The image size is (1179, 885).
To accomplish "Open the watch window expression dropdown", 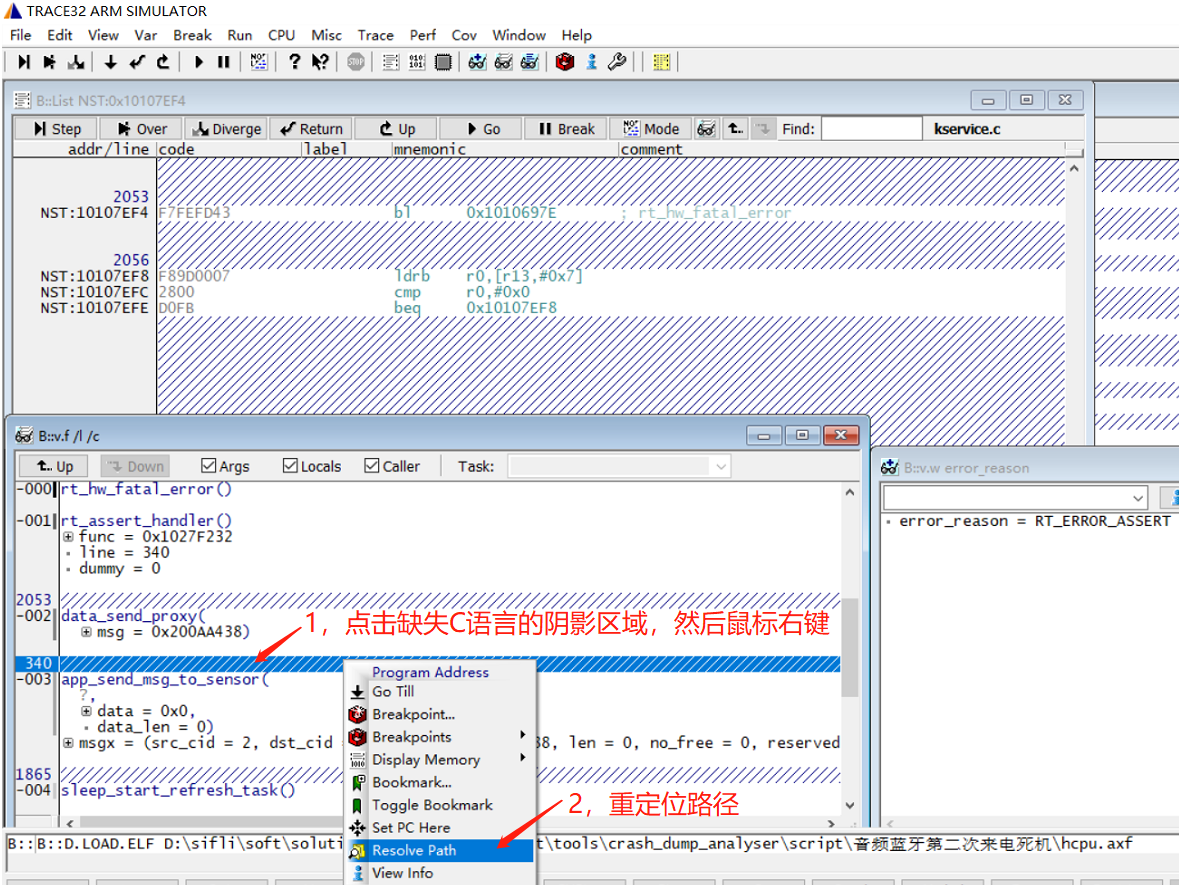I will point(1138,498).
